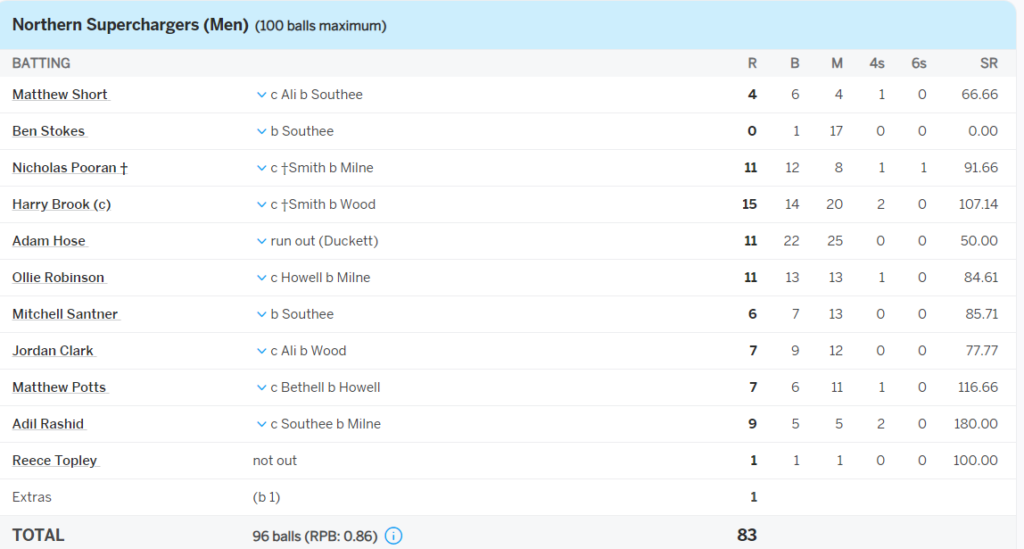The height and width of the screenshot is (549, 1024).
Task: Open Harry Brook (c) player link
Action: click(x=61, y=205)
